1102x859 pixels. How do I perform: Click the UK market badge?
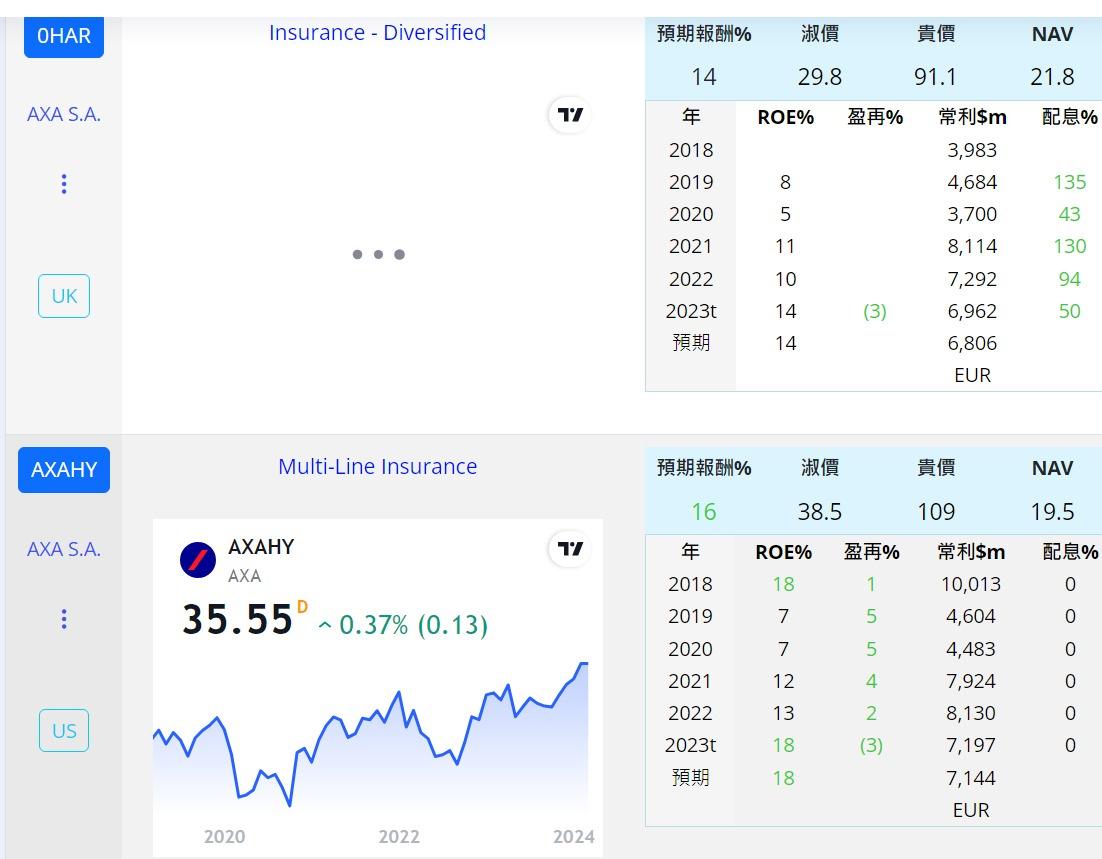pyautogui.click(x=64, y=296)
